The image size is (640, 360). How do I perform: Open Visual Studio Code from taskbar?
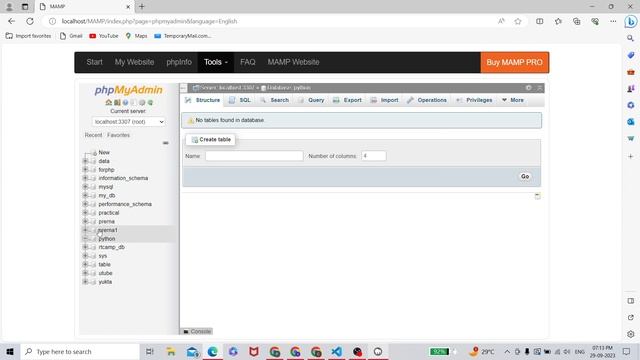pos(337,351)
